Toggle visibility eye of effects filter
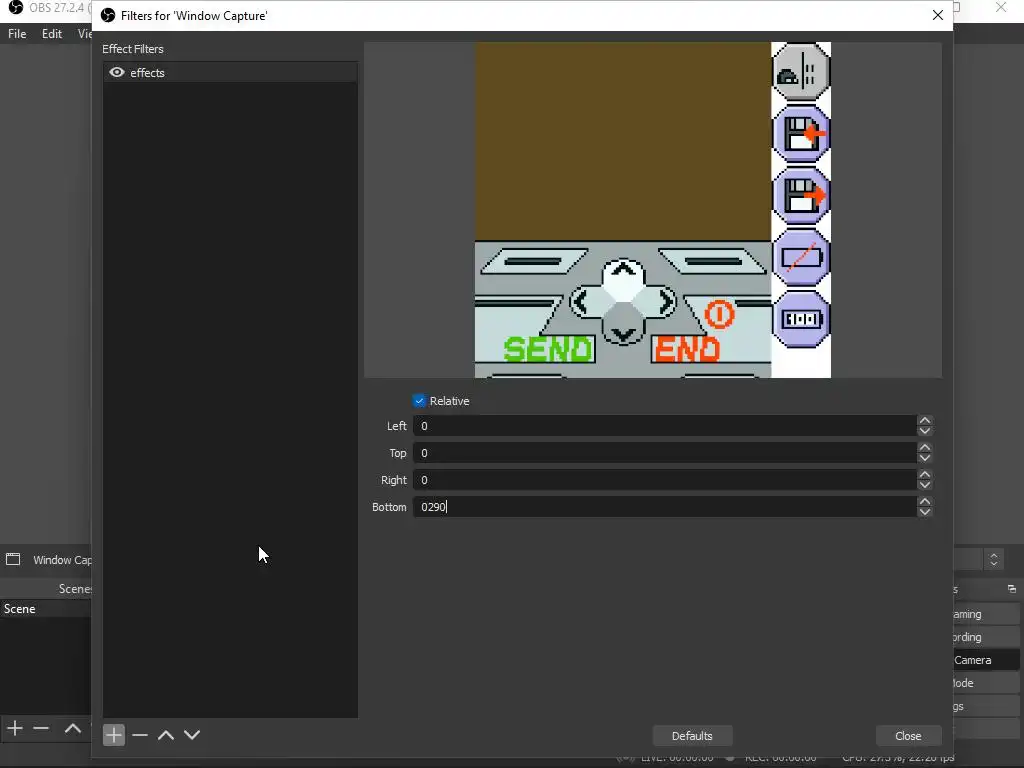Image resolution: width=1024 pixels, height=768 pixels. click(x=117, y=72)
